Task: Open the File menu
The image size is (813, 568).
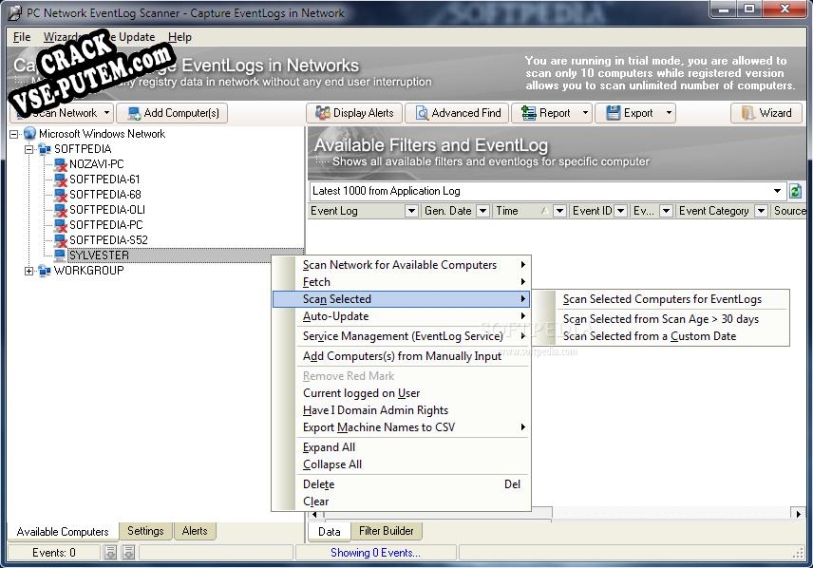Action: pyautogui.click(x=21, y=37)
